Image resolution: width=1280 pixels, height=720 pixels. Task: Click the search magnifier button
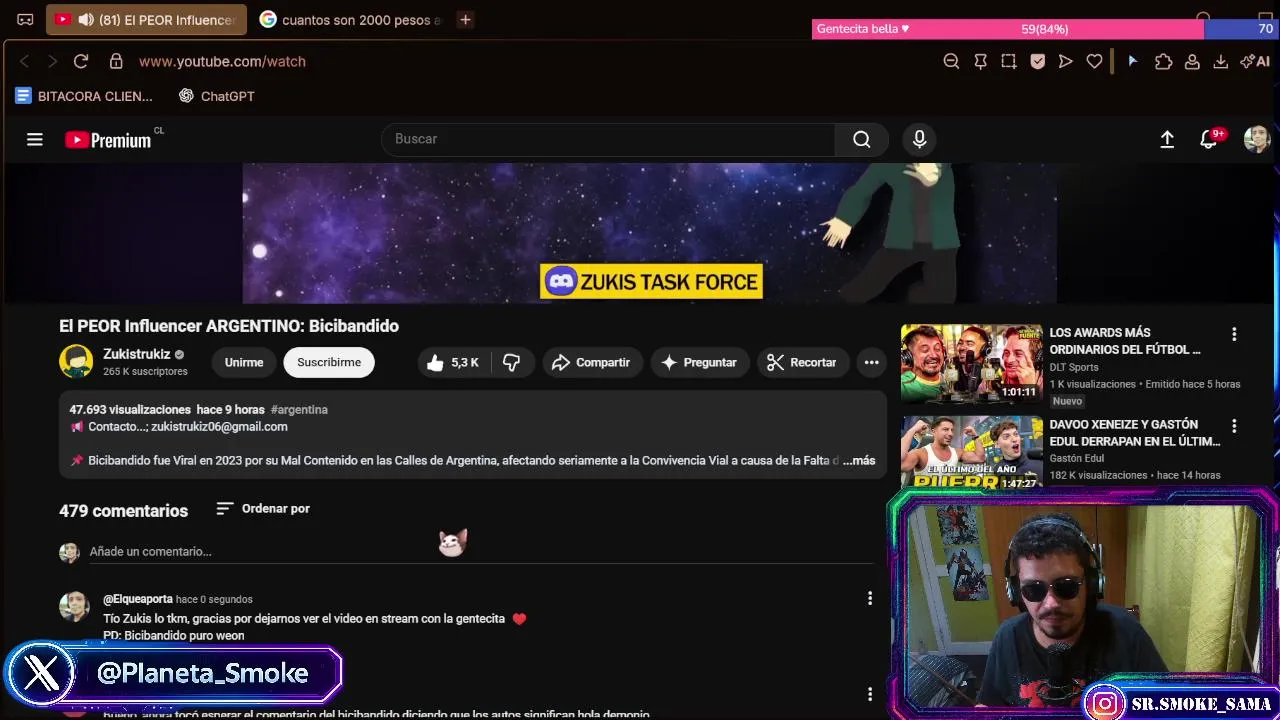(x=861, y=139)
